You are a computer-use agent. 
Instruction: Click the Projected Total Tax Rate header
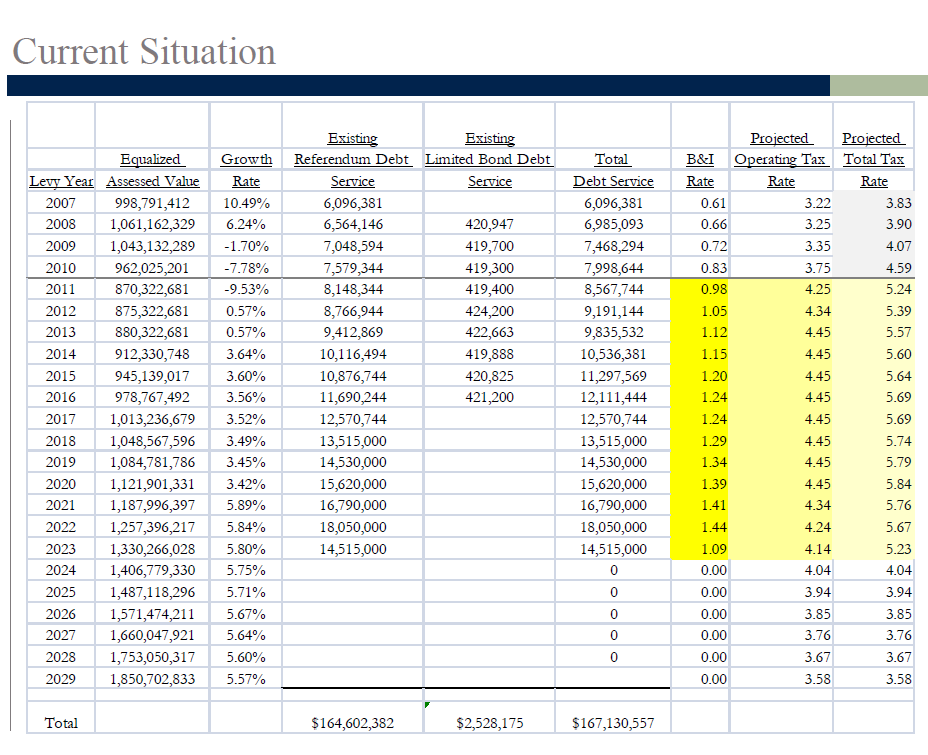[874, 159]
